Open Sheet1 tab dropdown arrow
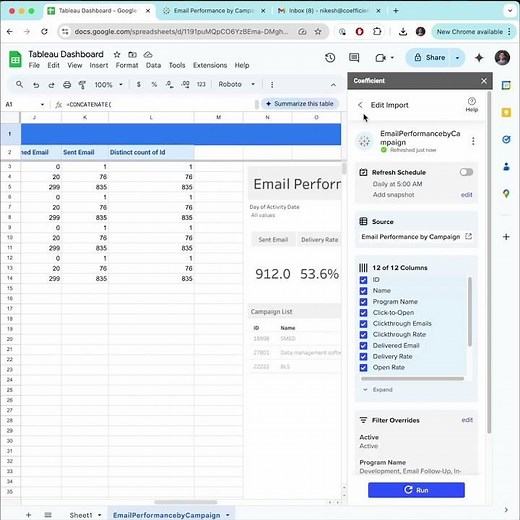The width and height of the screenshot is (520, 520). tap(99, 515)
